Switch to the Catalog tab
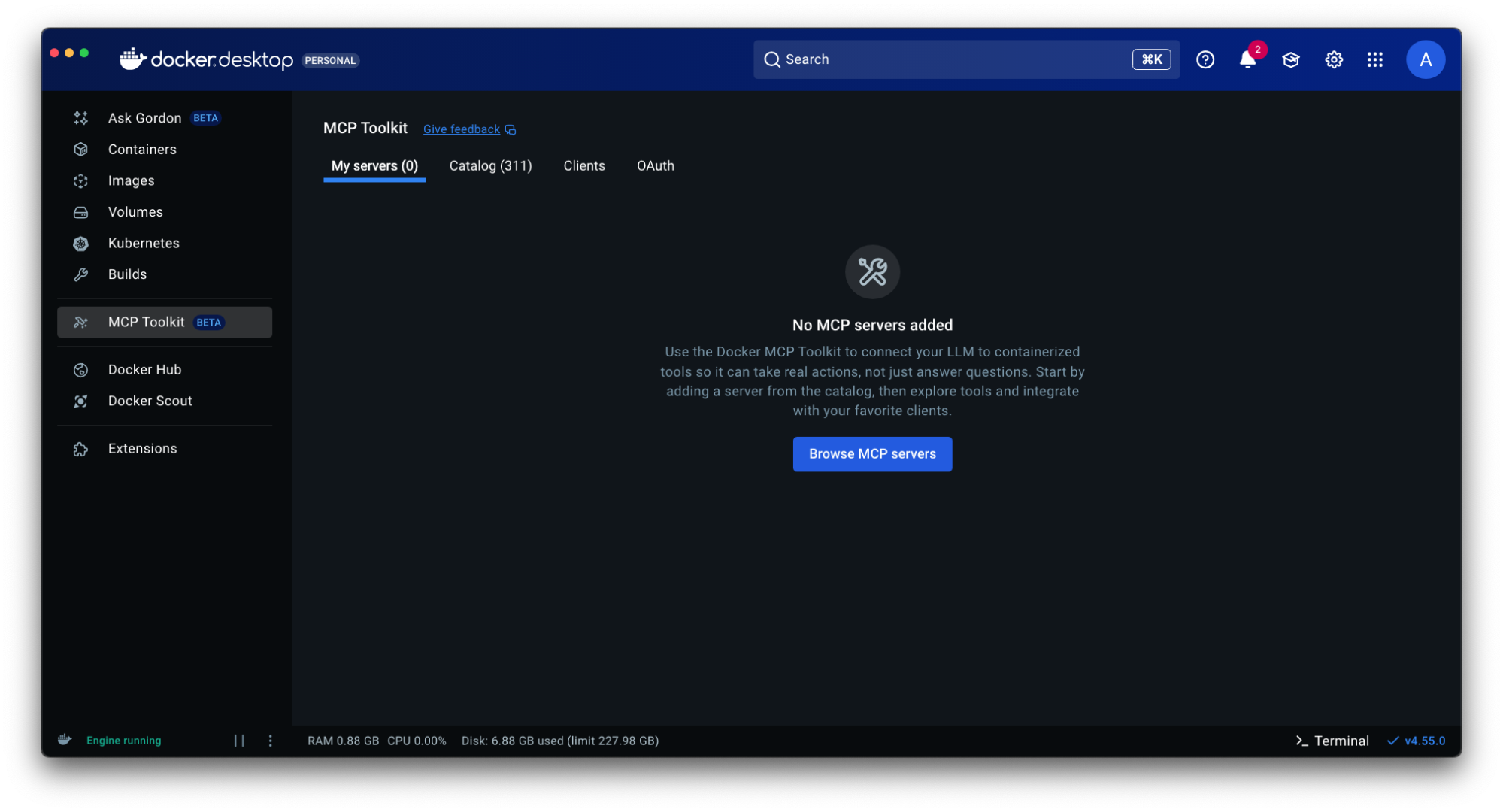1503x812 pixels. click(490, 165)
